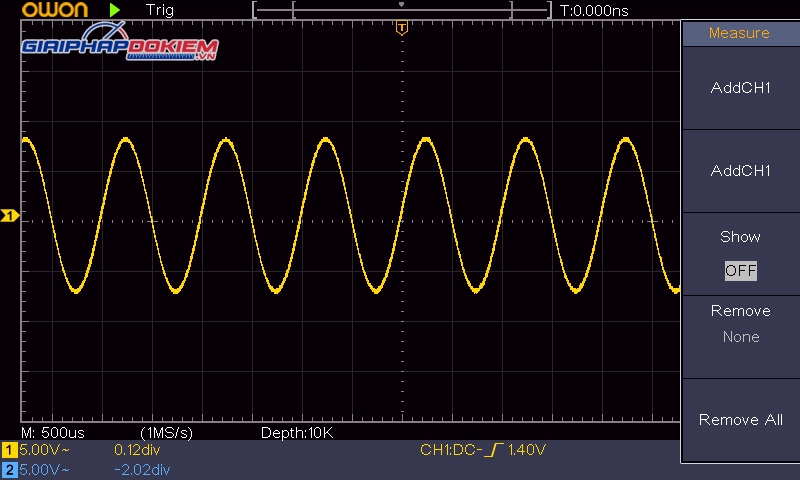Click the OWON logo

point(55,9)
